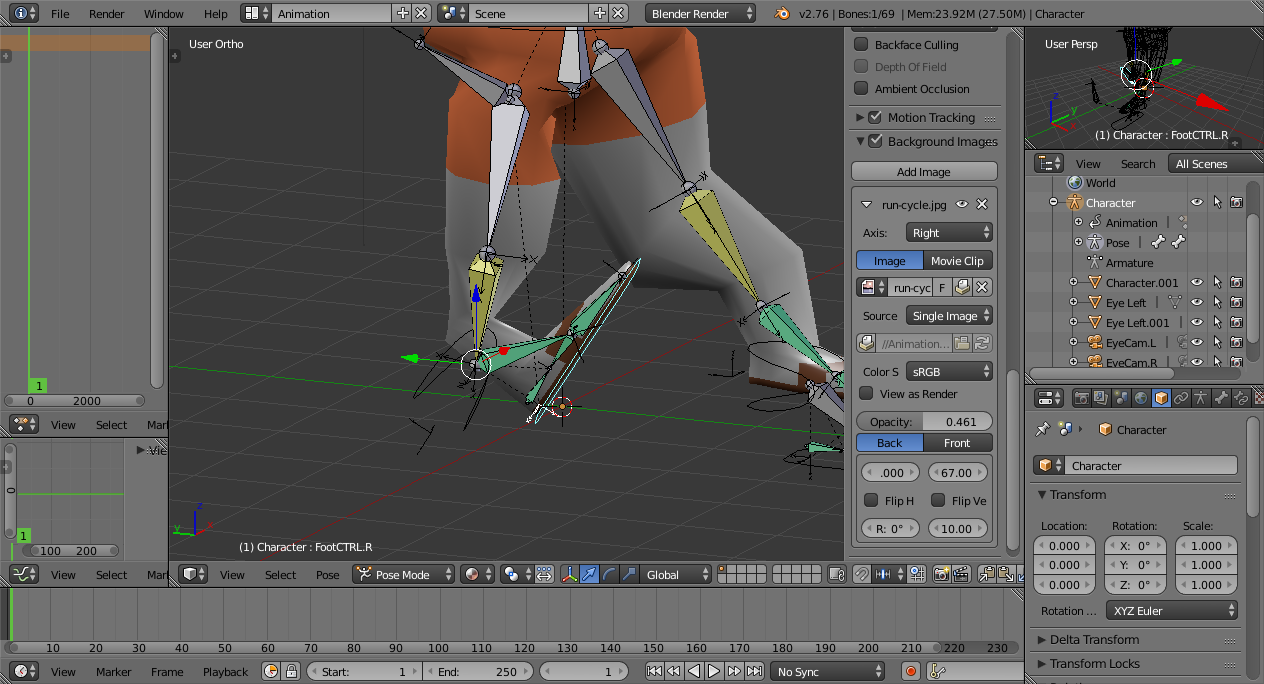
Task: Open the World properties tab (globe icon)
Action: click(1141, 398)
